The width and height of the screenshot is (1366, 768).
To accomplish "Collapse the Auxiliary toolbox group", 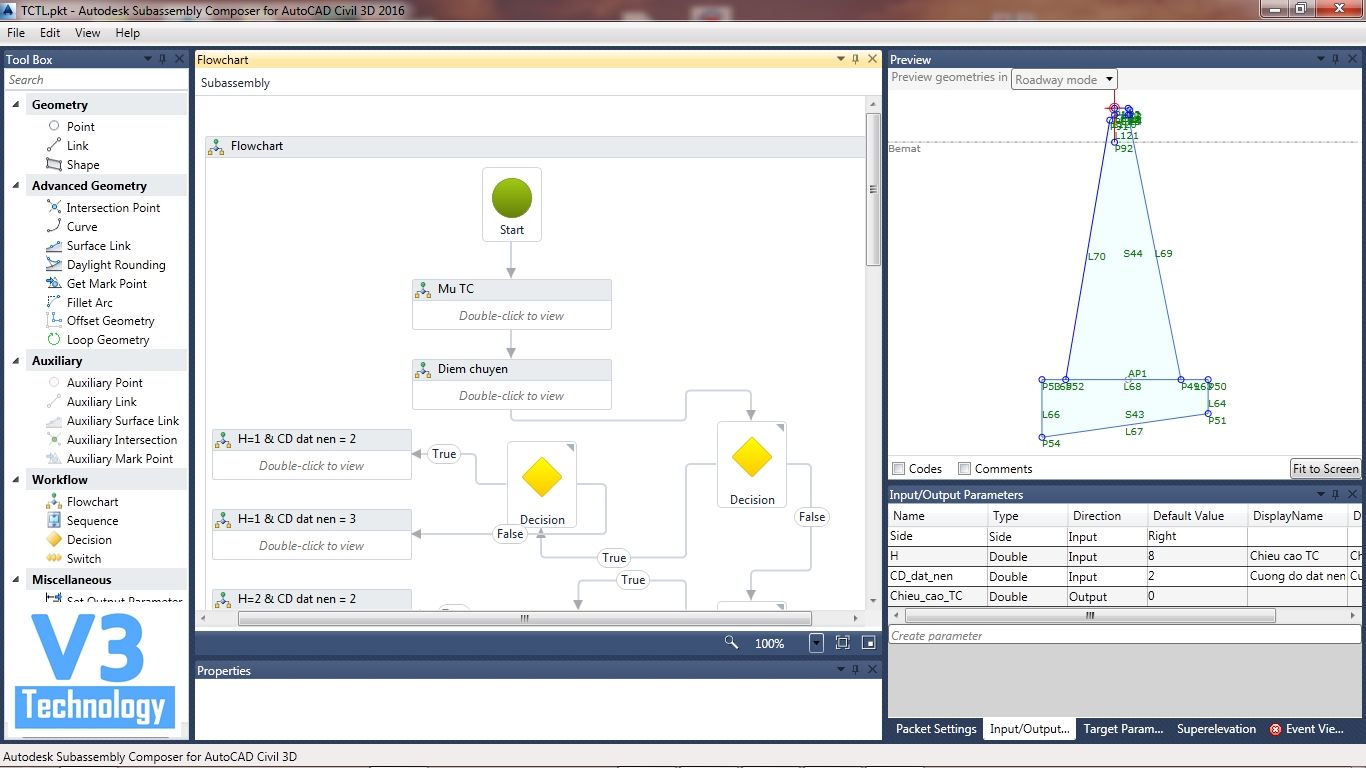I will tap(16, 361).
